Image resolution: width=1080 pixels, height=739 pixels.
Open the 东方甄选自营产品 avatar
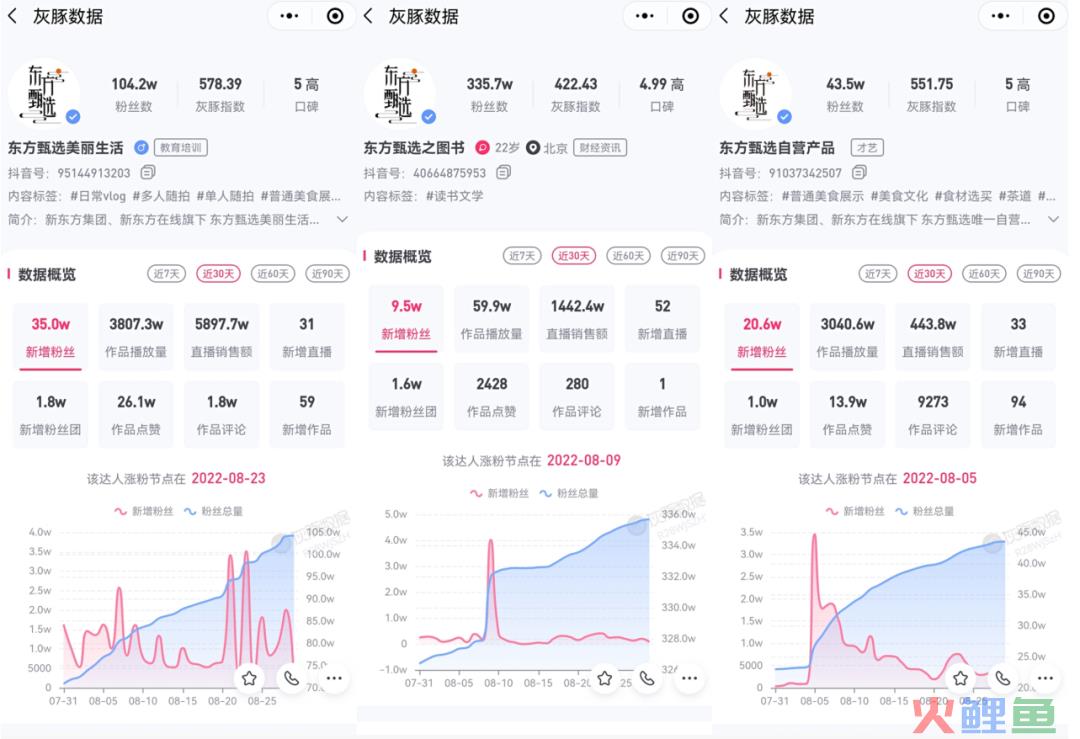(755, 94)
